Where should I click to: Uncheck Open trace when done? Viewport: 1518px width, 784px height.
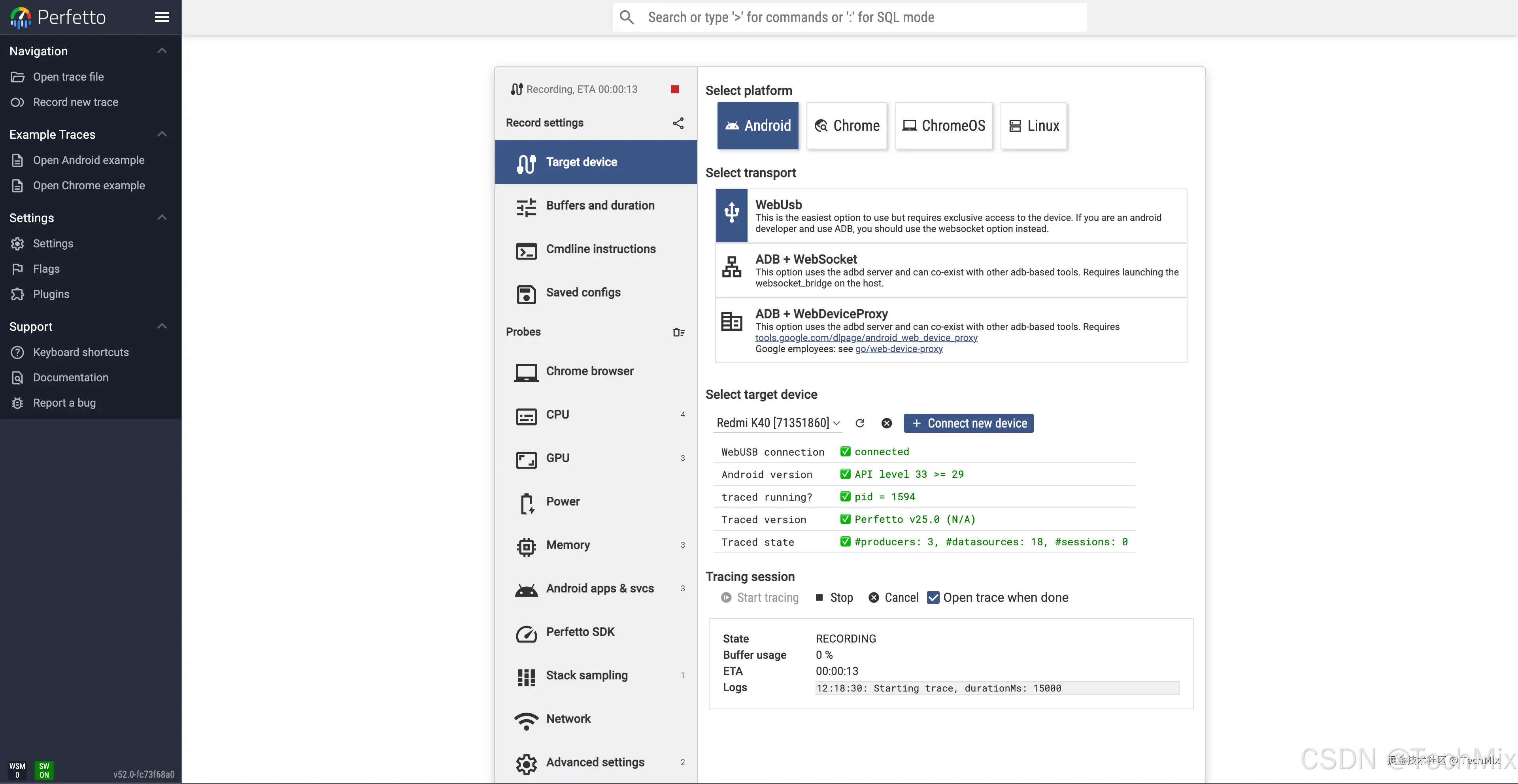933,597
